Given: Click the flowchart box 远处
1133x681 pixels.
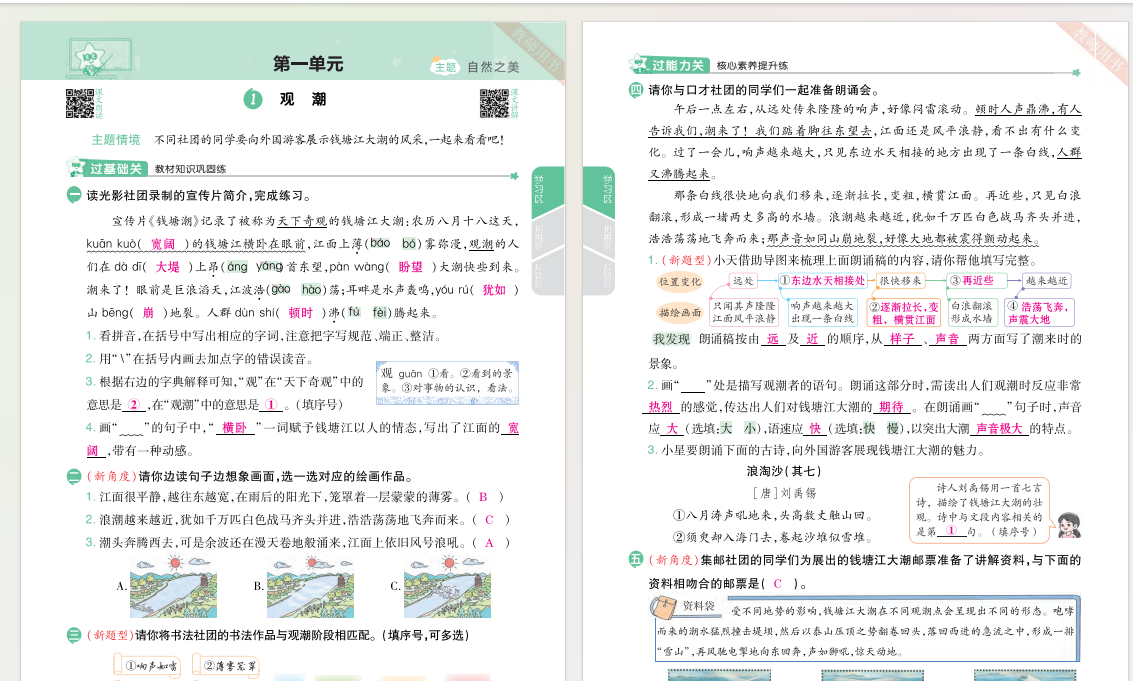Looking at the screenshot, I should click(742, 280).
